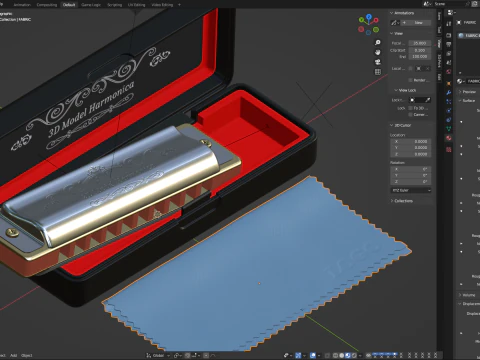Viewport: 480px width, 360px height.
Task: Switch to the Game Logic workspace tab
Action: coord(91,5)
